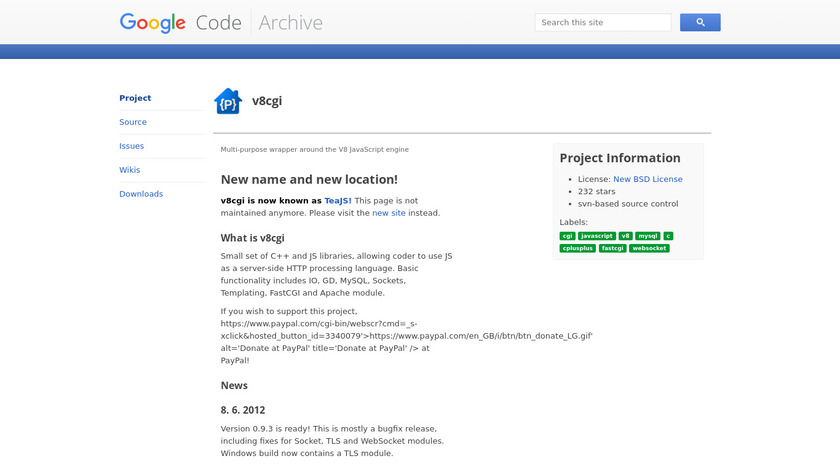Image resolution: width=840 pixels, height=472 pixels.
Task: Click the 'Version 0.9.3 is ready!' text
Action: [x=265, y=429]
